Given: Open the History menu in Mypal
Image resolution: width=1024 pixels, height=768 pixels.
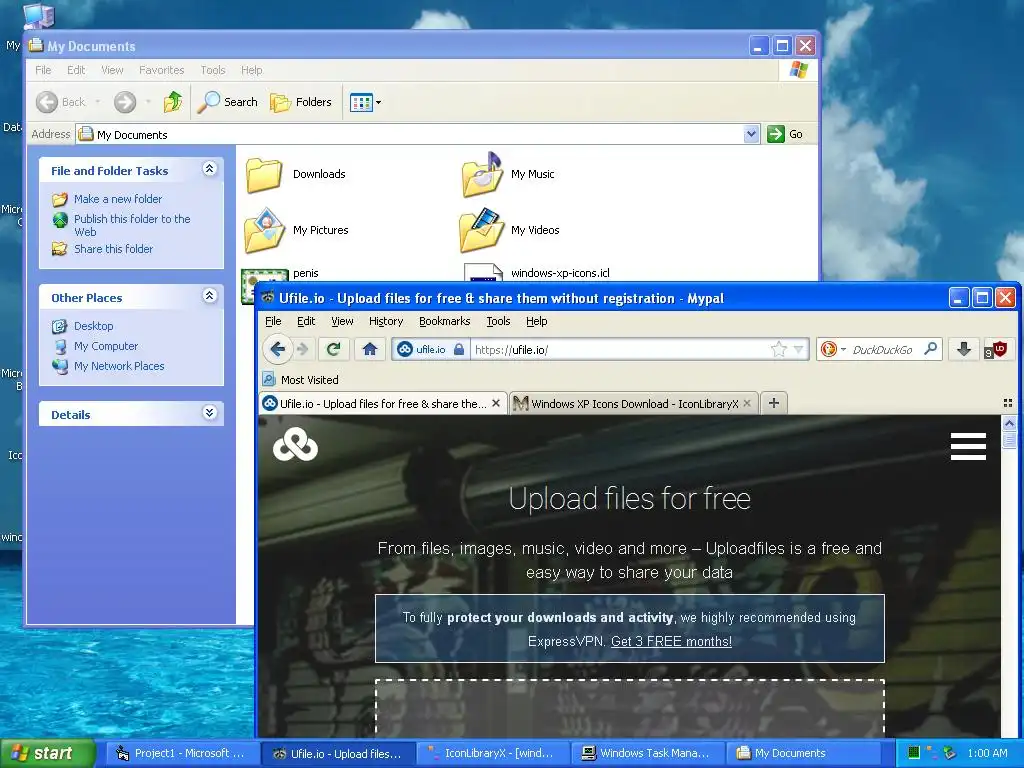Looking at the screenshot, I should (385, 321).
